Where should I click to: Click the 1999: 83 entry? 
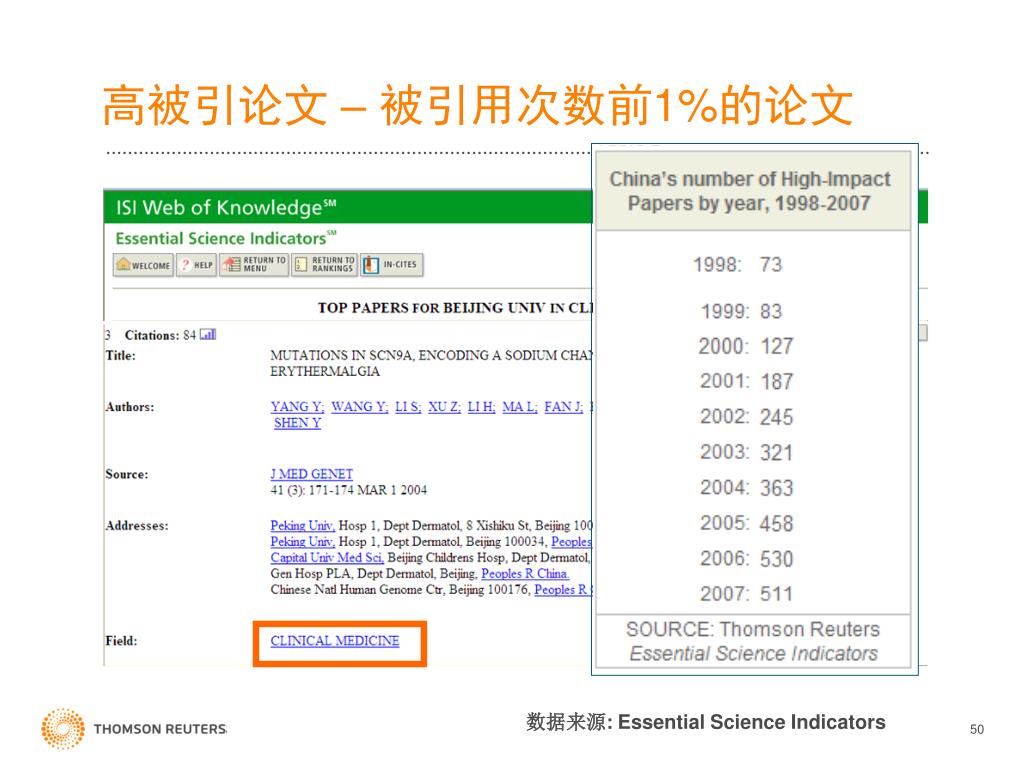point(741,312)
